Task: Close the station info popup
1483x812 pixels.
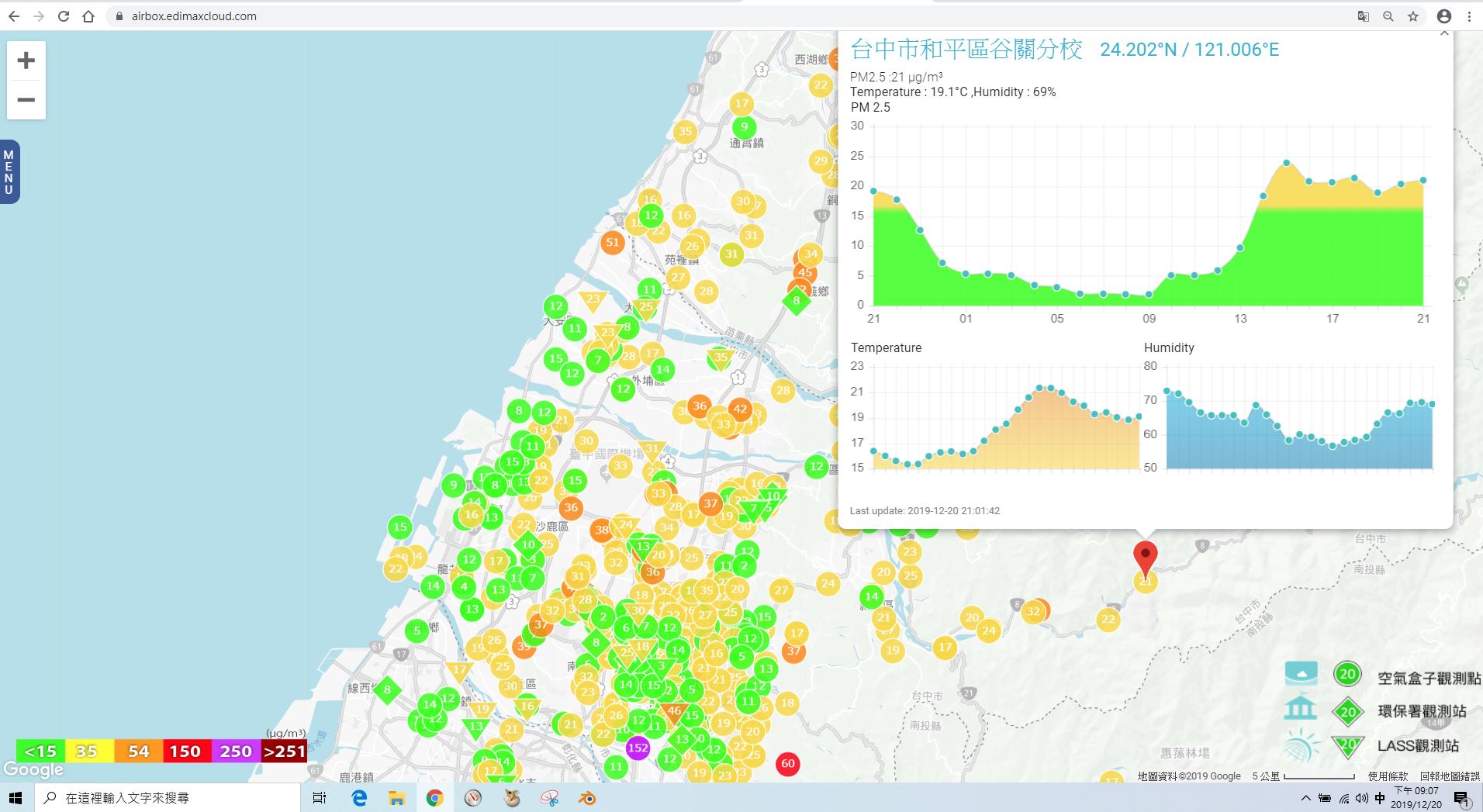Action: pos(1443,33)
